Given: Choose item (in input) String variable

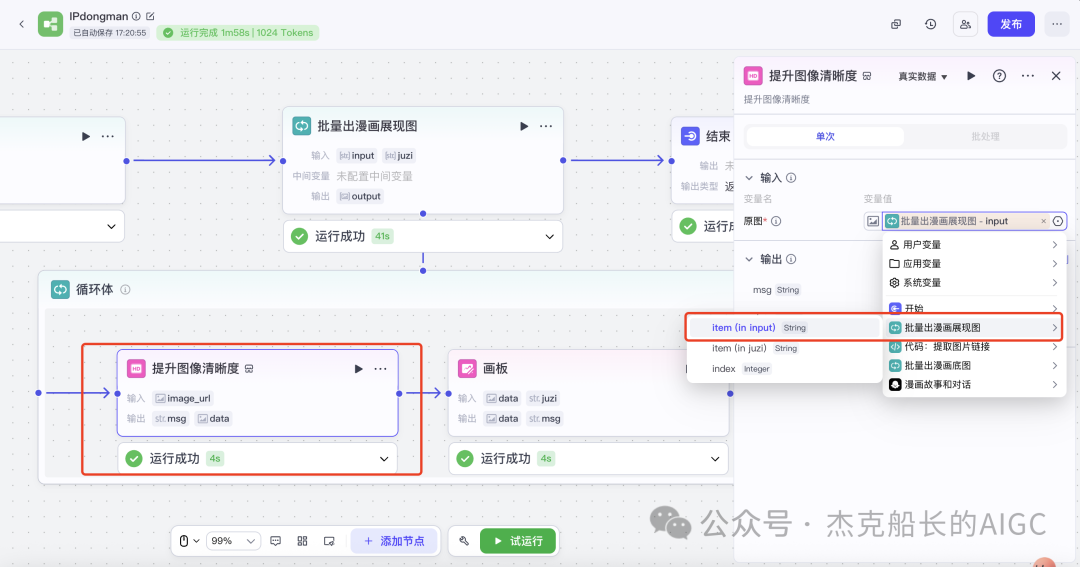Looking at the screenshot, I should (784, 328).
